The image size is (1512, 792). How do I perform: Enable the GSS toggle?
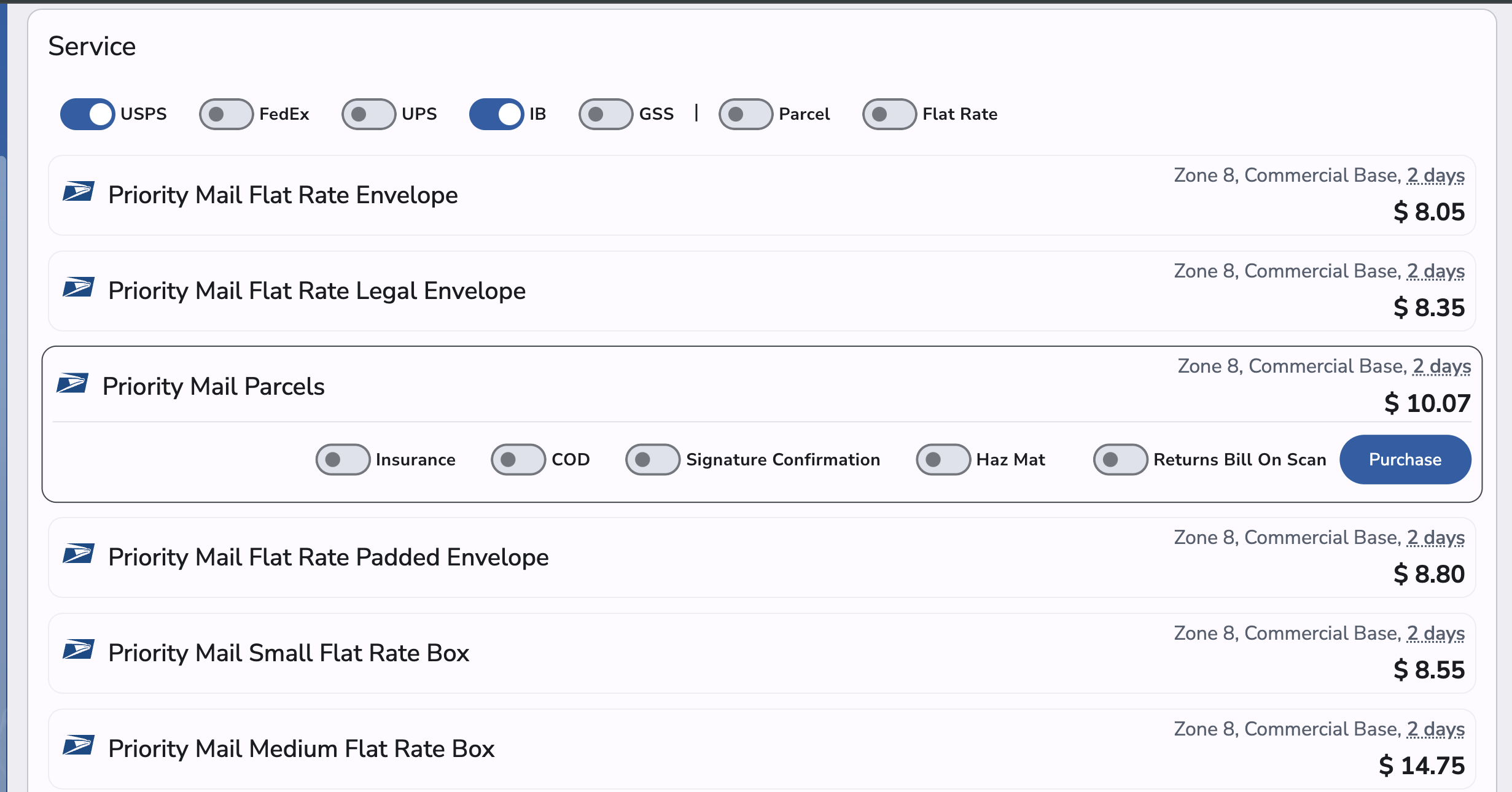click(x=606, y=114)
